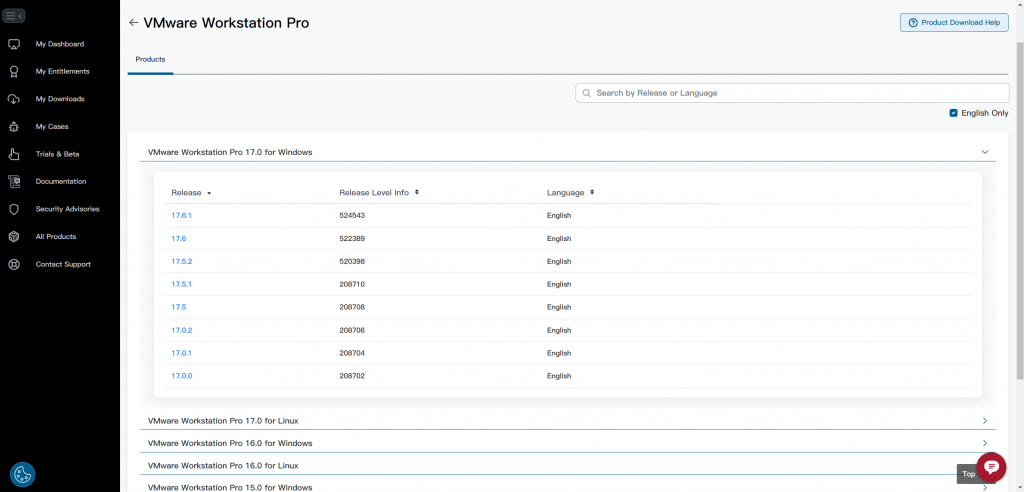Click the Trials & Beta hand icon
Viewport: 1024px width, 492px height.
click(14, 154)
